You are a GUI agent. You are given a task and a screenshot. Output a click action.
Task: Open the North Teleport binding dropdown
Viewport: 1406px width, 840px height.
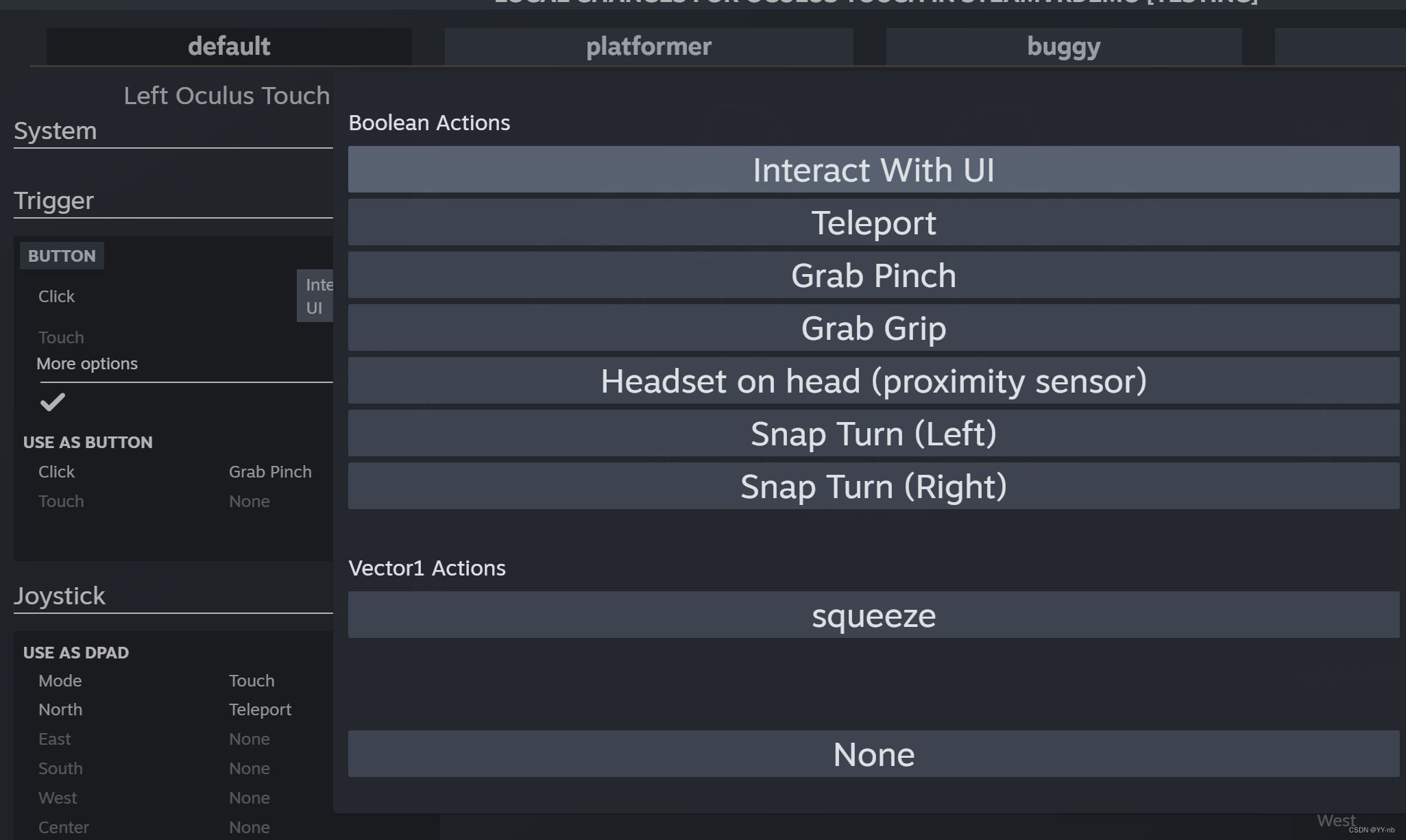pyautogui.click(x=260, y=710)
